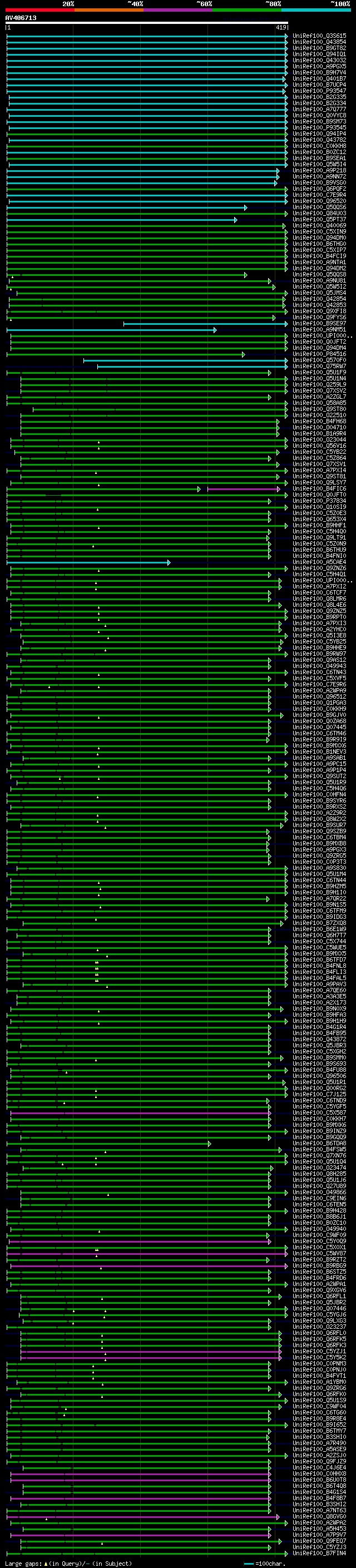The image size is (356, 1568).
Task: Select the UniRef100_P37834 label
Action: coord(319,501)
